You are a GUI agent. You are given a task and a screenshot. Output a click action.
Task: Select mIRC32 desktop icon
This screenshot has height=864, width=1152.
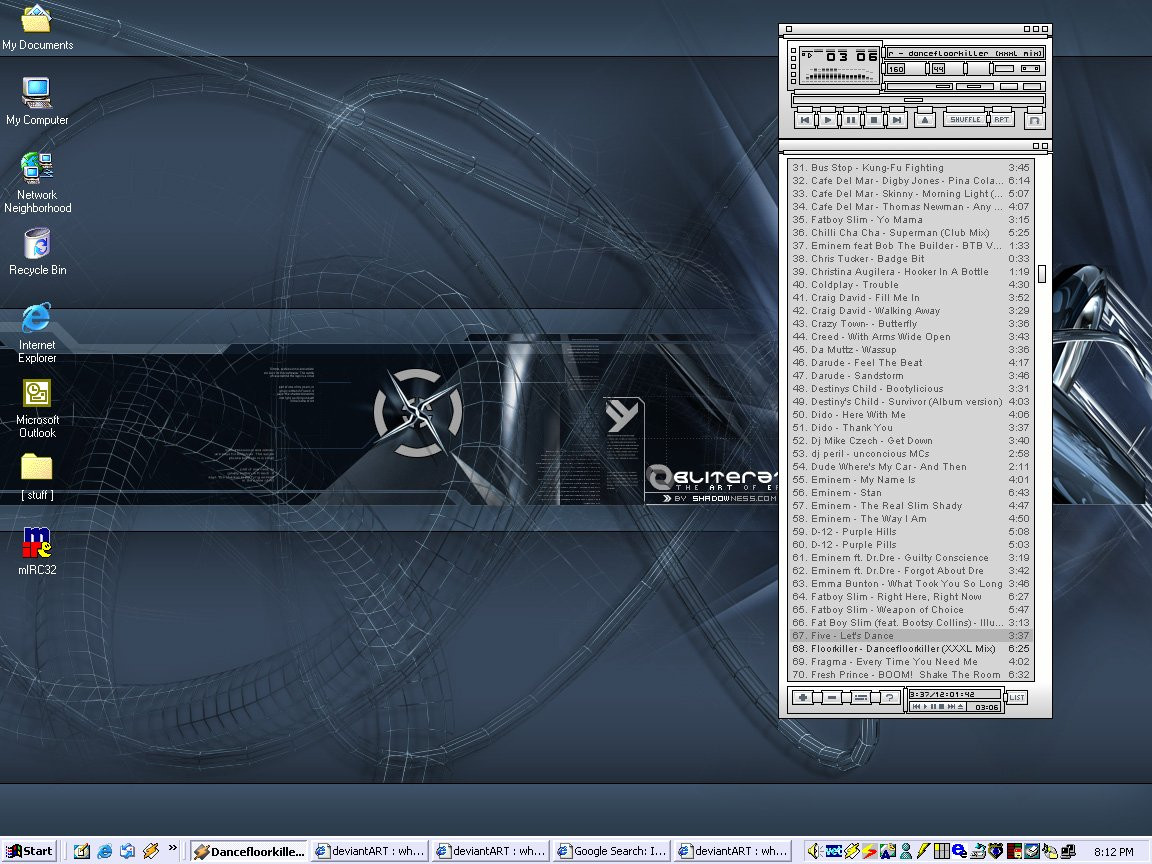[37, 552]
